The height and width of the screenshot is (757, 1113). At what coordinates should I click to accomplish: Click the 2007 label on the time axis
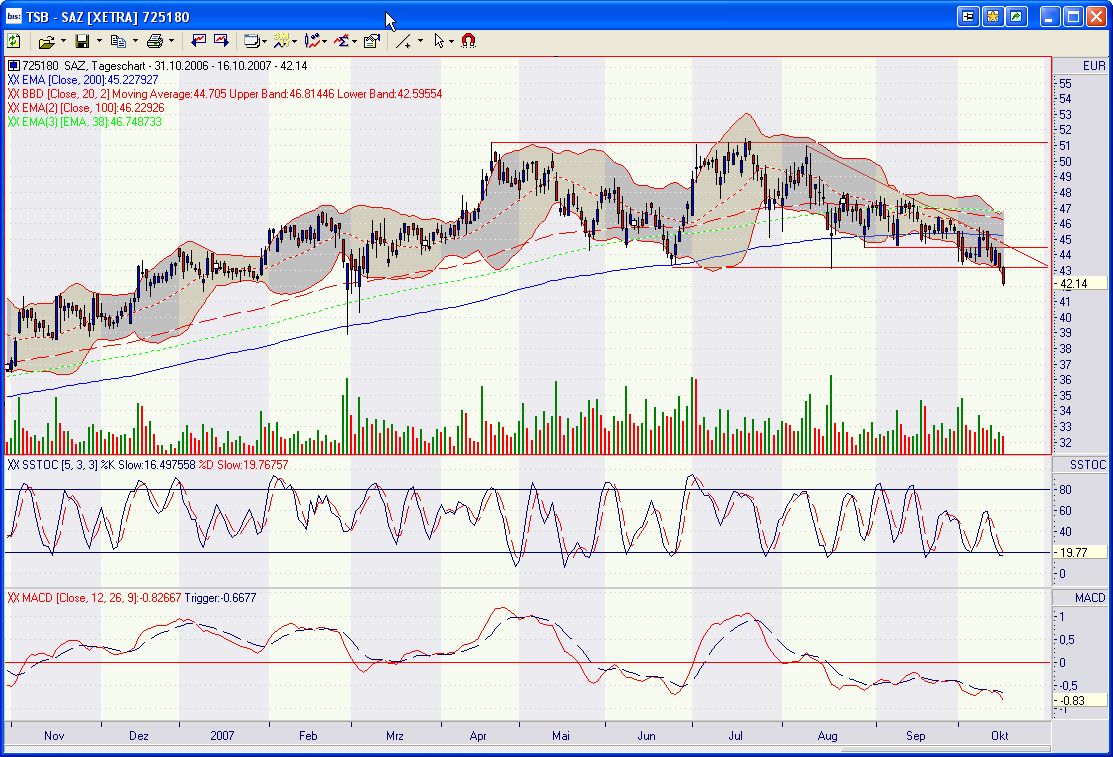(223, 735)
